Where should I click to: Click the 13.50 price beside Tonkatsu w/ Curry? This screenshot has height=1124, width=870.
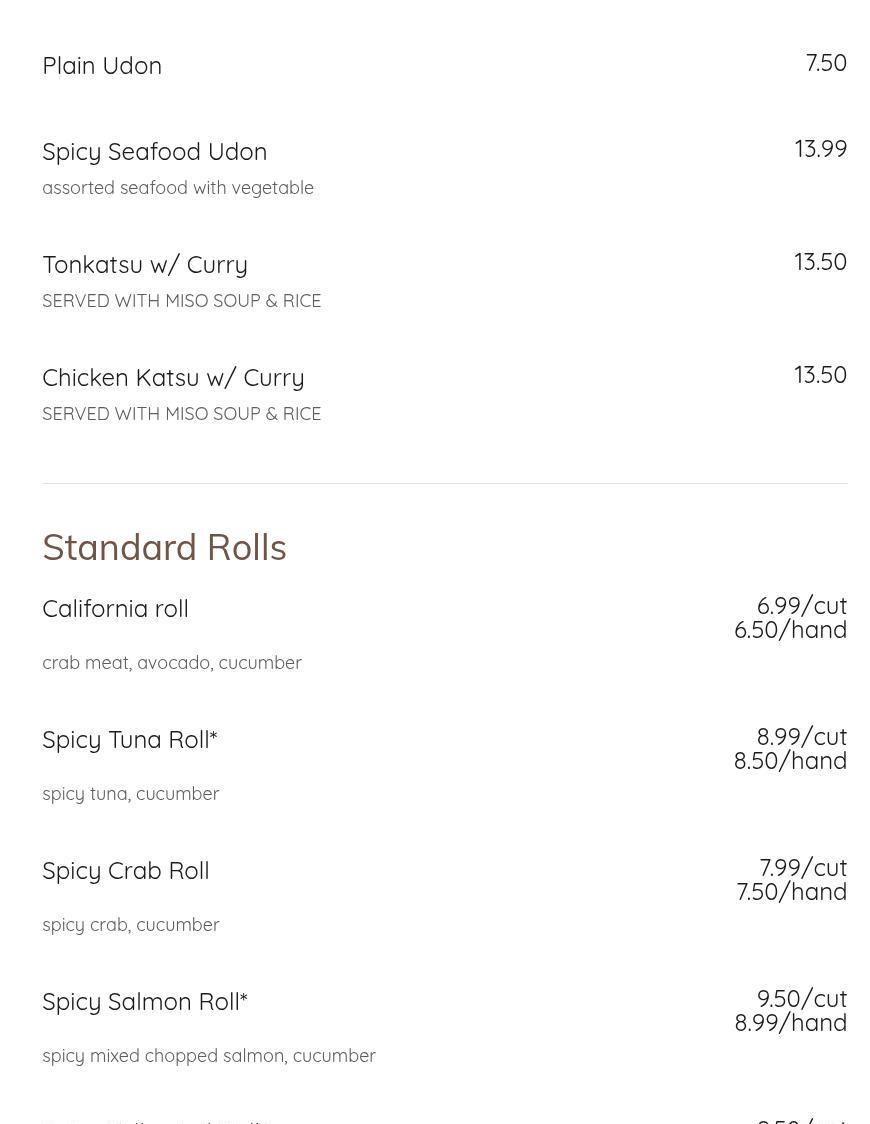pyautogui.click(x=820, y=262)
